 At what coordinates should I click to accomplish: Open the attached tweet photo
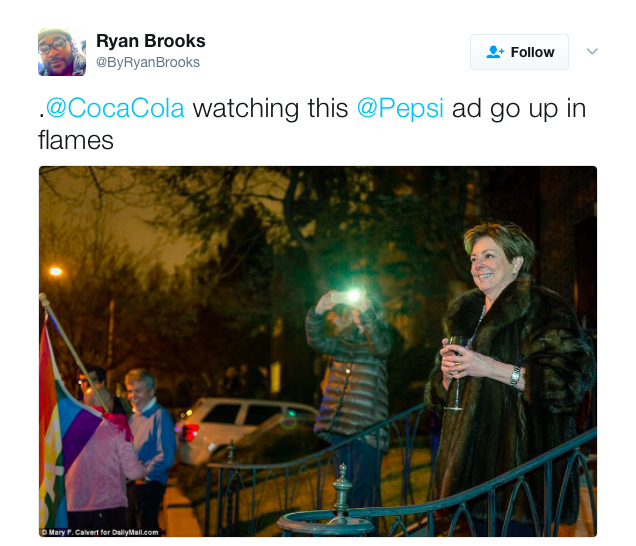click(x=318, y=351)
